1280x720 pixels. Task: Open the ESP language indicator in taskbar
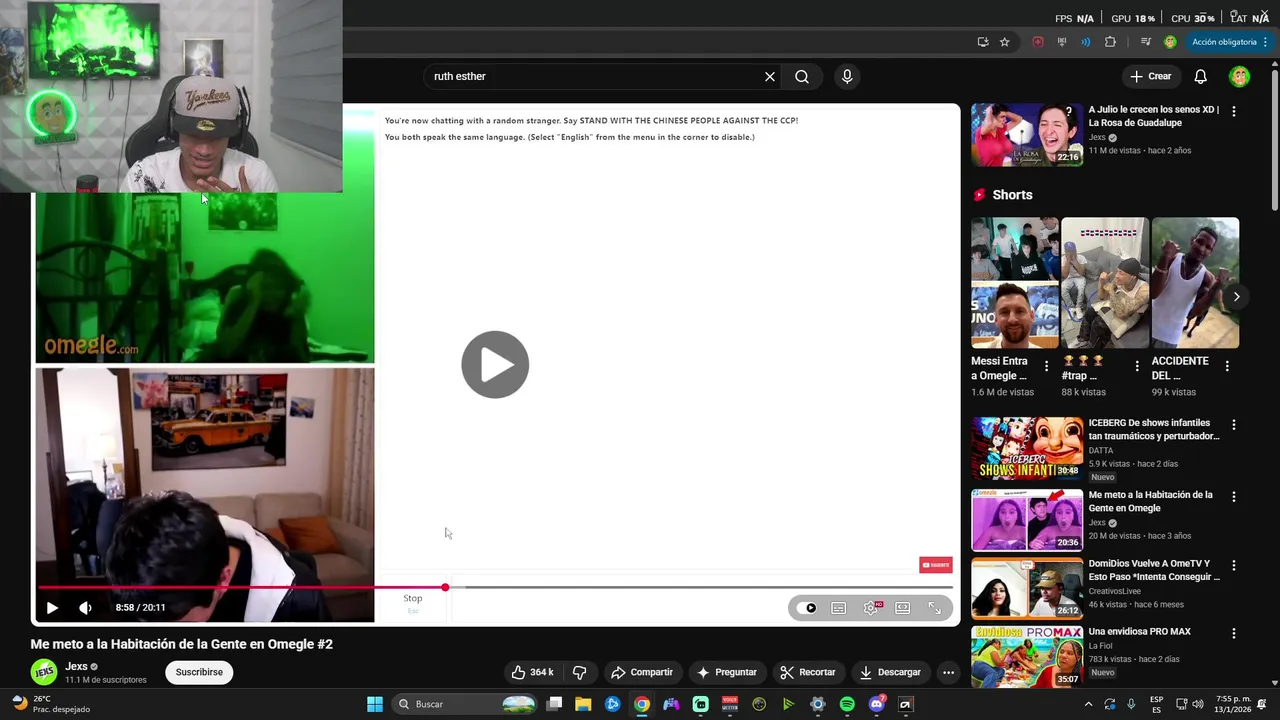[x=1156, y=704]
